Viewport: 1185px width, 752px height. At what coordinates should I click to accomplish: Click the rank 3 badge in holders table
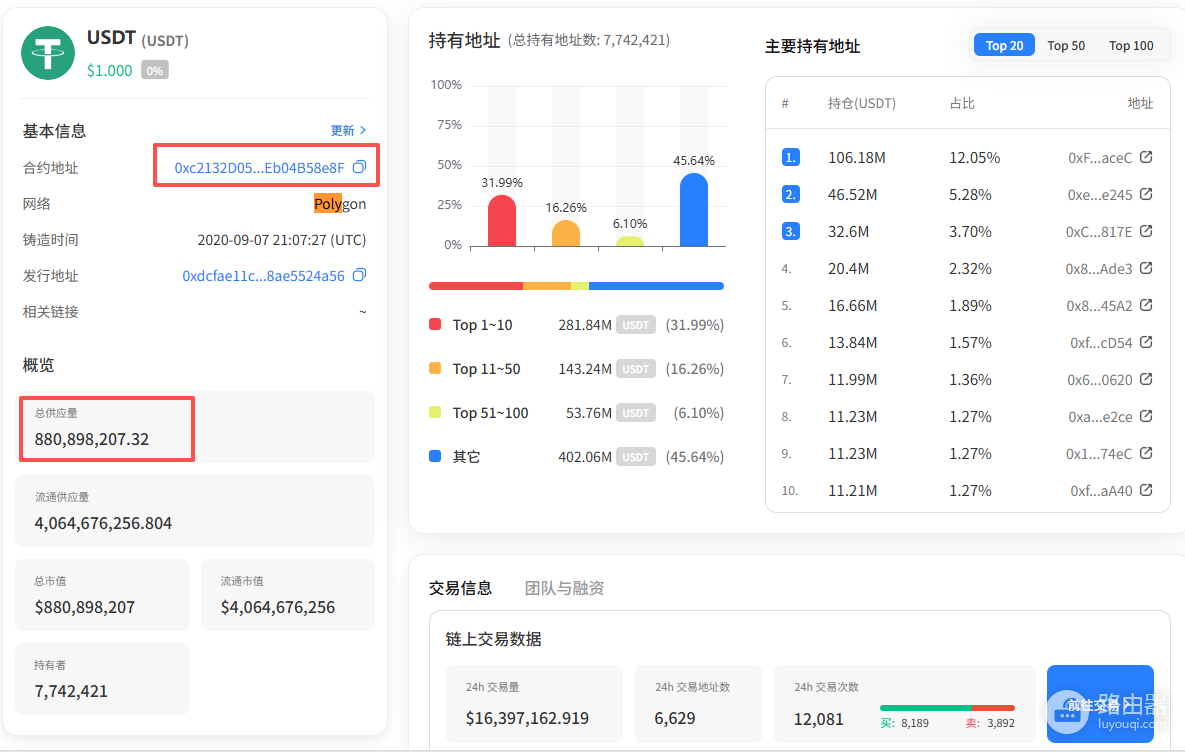tap(791, 231)
